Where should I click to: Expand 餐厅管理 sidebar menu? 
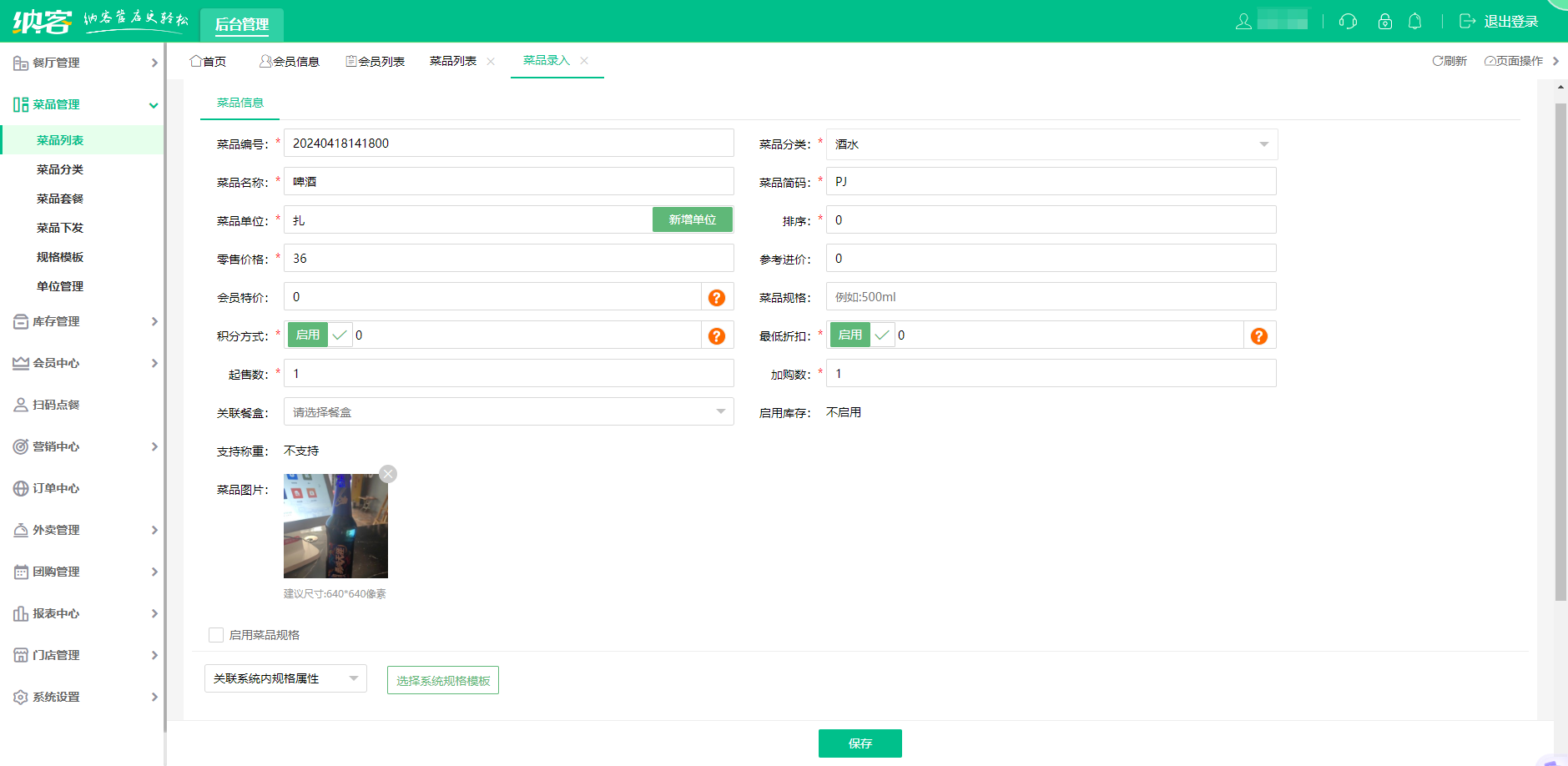point(82,63)
